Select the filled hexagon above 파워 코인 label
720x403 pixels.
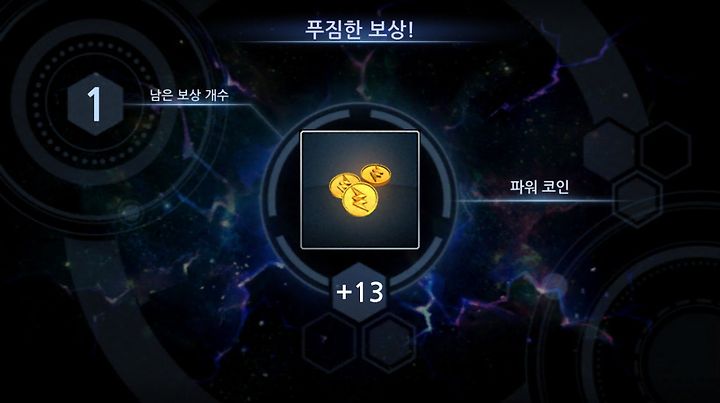(x=610, y=150)
